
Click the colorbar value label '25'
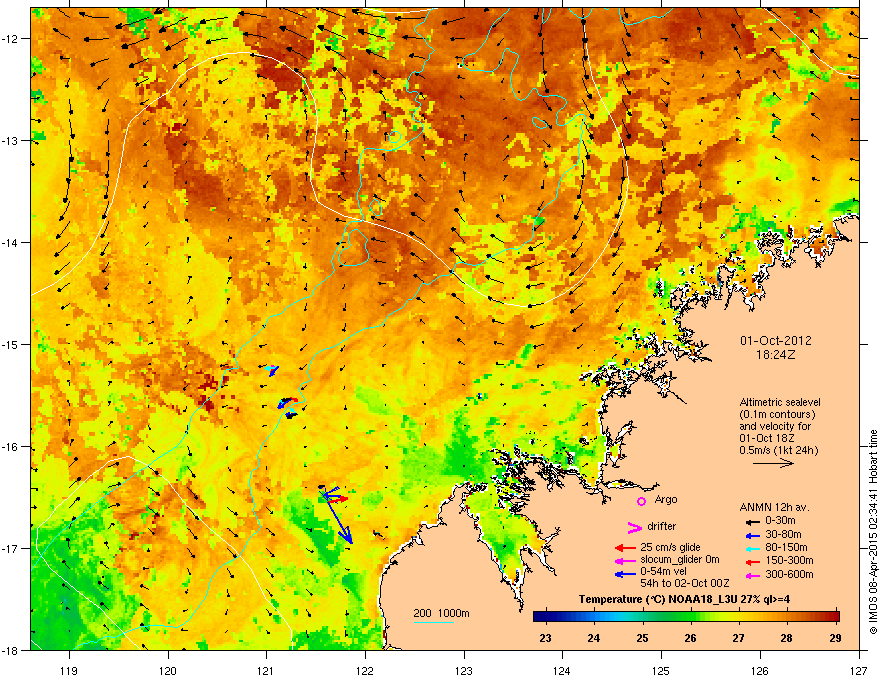(642, 638)
